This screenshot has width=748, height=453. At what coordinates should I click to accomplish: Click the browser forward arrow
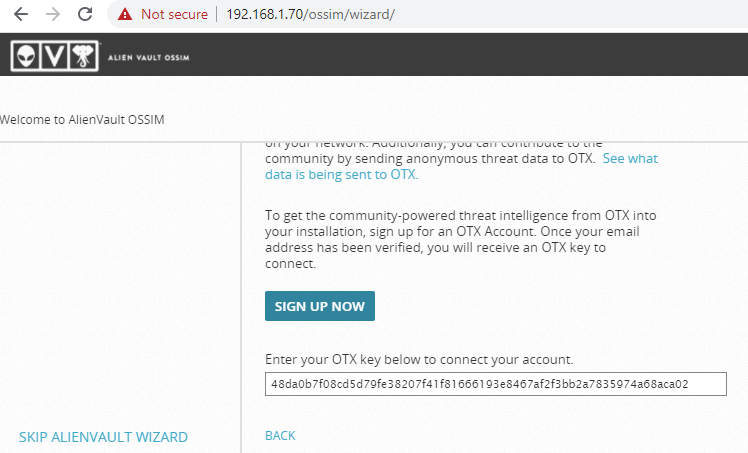pyautogui.click(x=53, y=15)
